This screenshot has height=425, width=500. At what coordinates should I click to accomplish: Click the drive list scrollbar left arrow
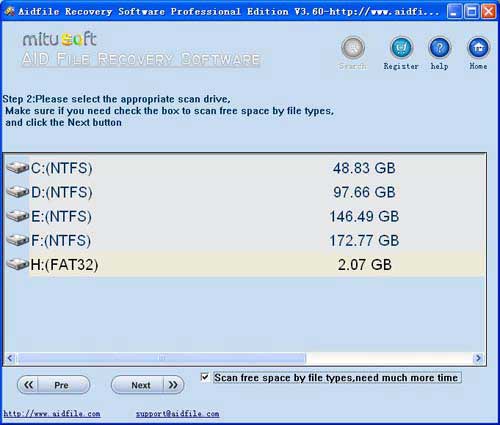(x=10, y=358)
